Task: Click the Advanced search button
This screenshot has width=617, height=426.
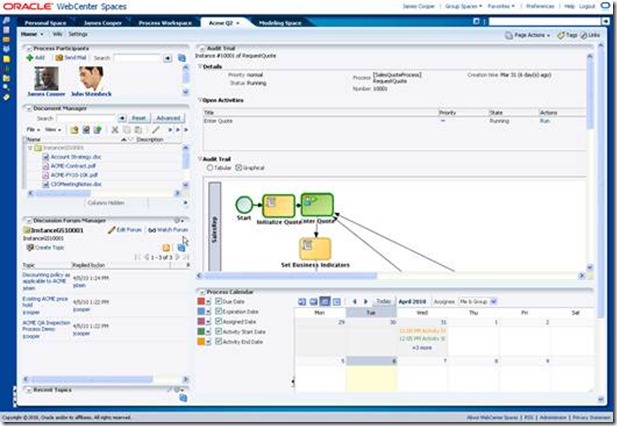Action: pos(168,118)
